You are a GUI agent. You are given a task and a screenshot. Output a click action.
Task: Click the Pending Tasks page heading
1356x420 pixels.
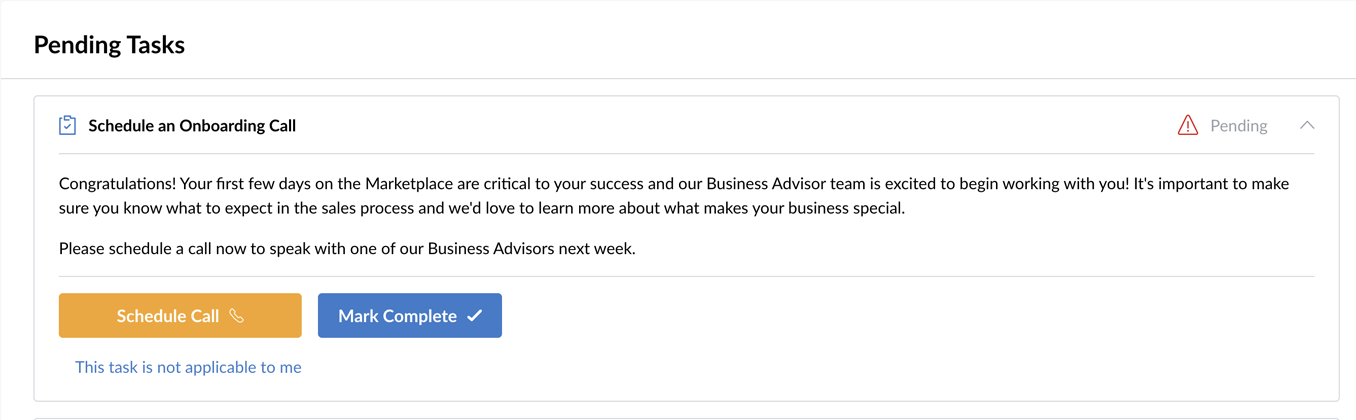109,45
